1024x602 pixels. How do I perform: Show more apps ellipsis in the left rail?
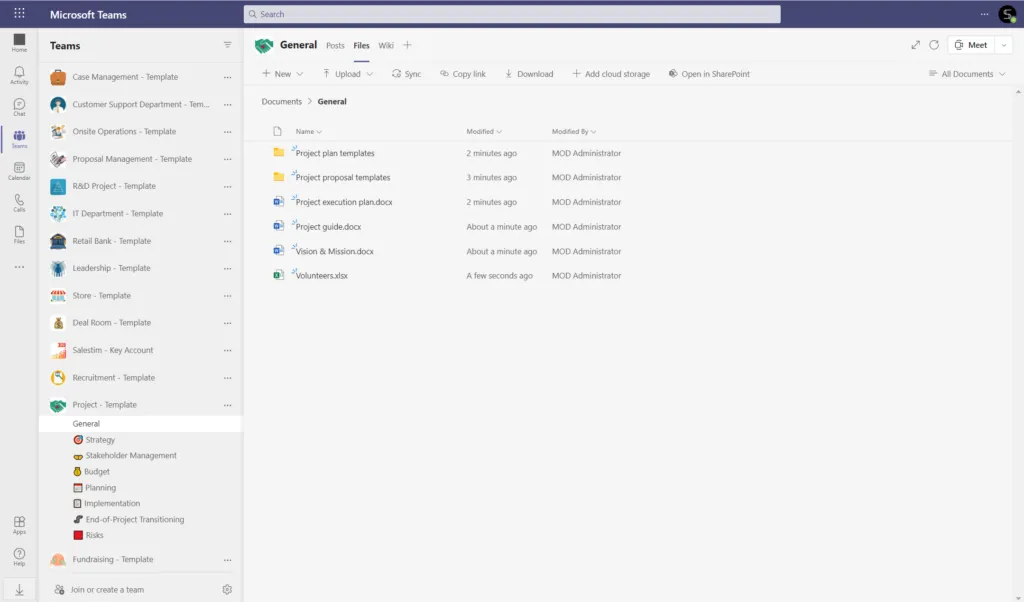click(20, 267)
